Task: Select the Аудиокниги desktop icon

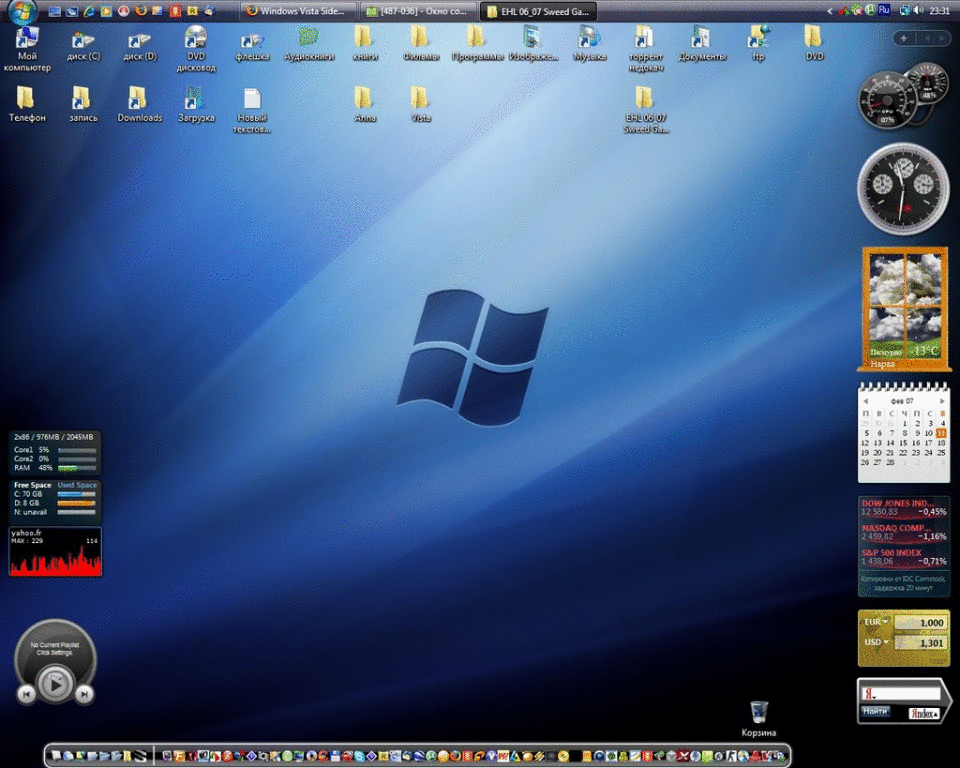Action: click(309, 44)
